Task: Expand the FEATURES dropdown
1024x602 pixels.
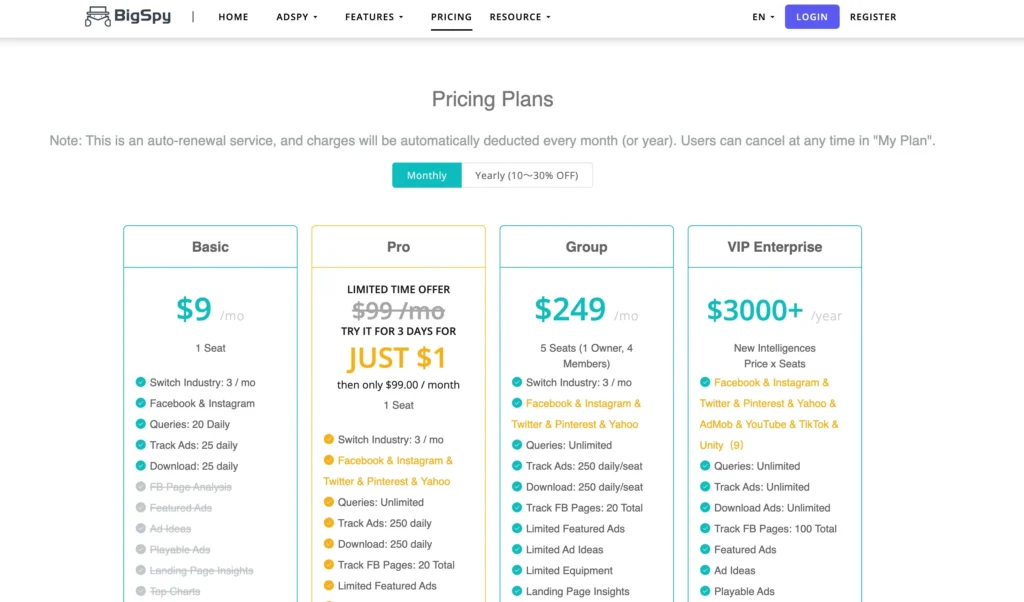Action: [x=370, y=16]
